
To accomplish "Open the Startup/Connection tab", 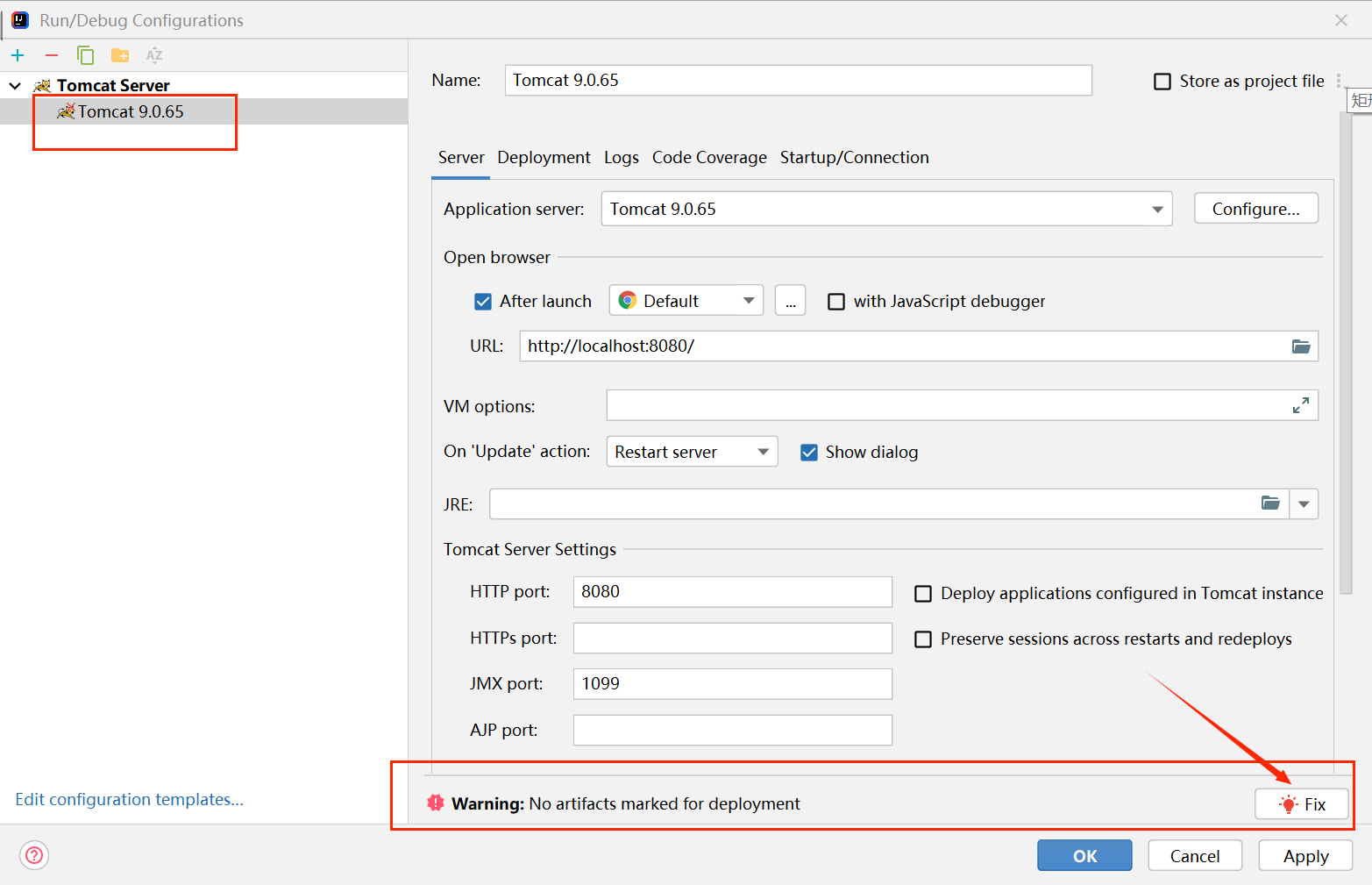I will [x=854, y=158].
